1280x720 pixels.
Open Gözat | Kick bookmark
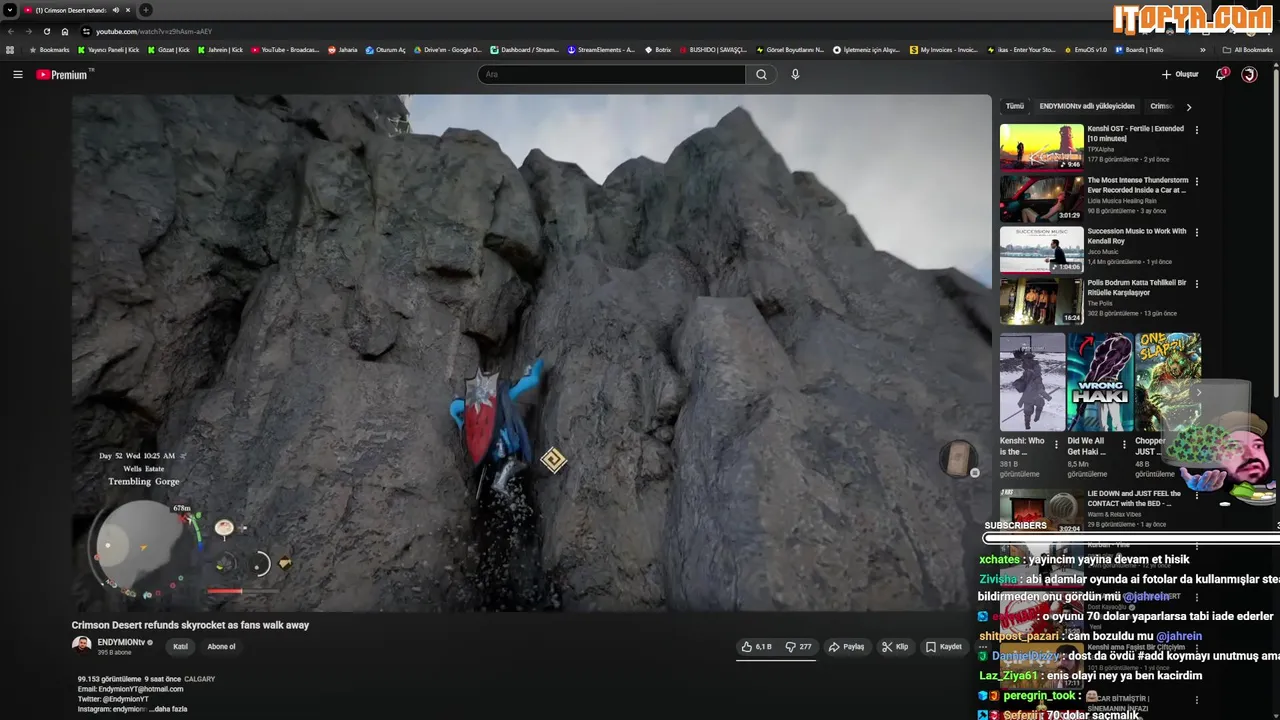click(x=169, y=49)
